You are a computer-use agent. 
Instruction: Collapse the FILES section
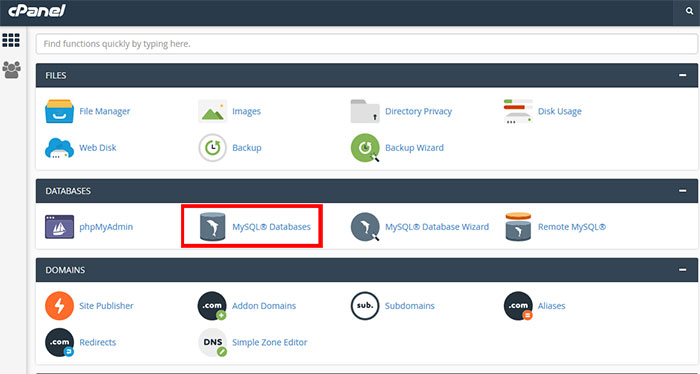[x=683, y=75]
